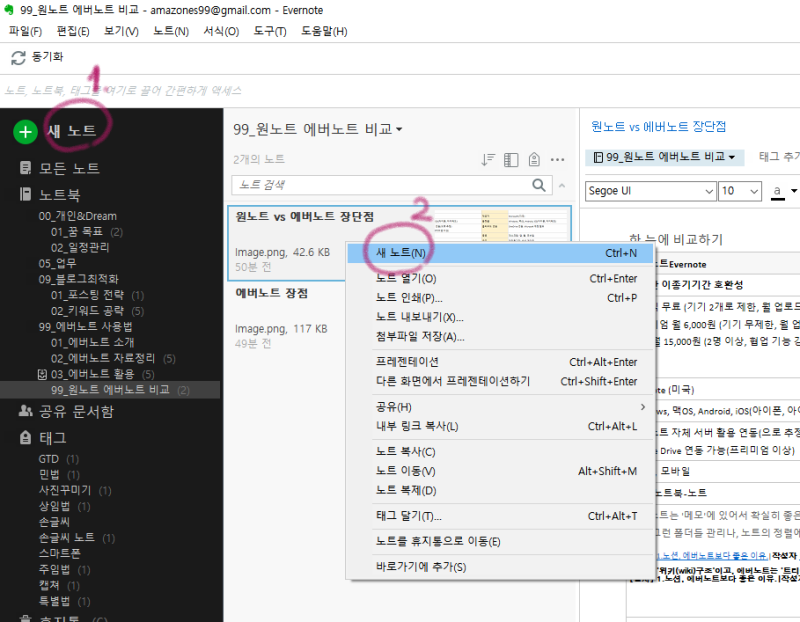
Task: Click the sync arrows icon
Action: [x=18, y=58]
